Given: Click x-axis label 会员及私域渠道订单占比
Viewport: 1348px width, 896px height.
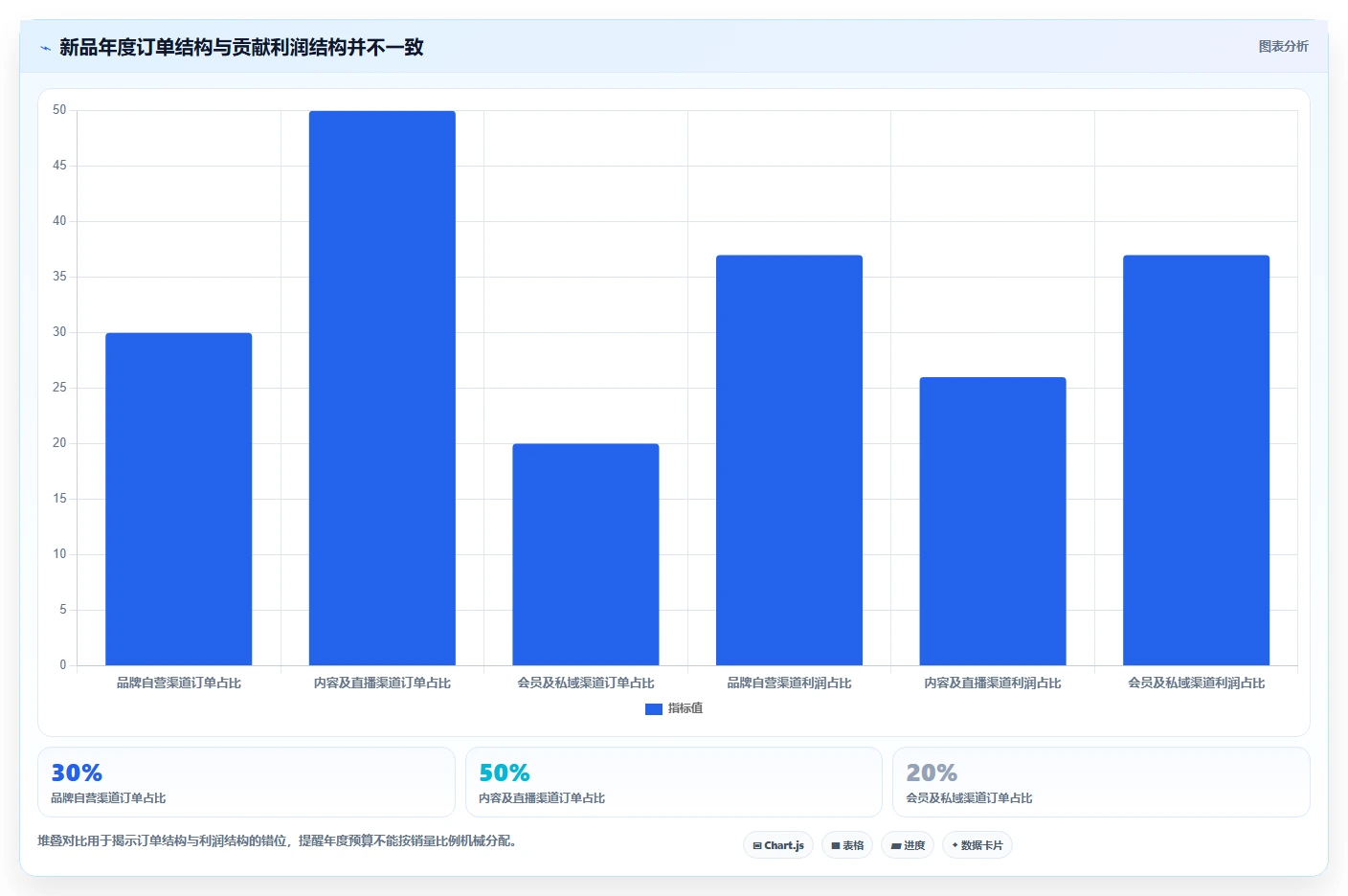Looking at the screenshot, I should point(586,683).
